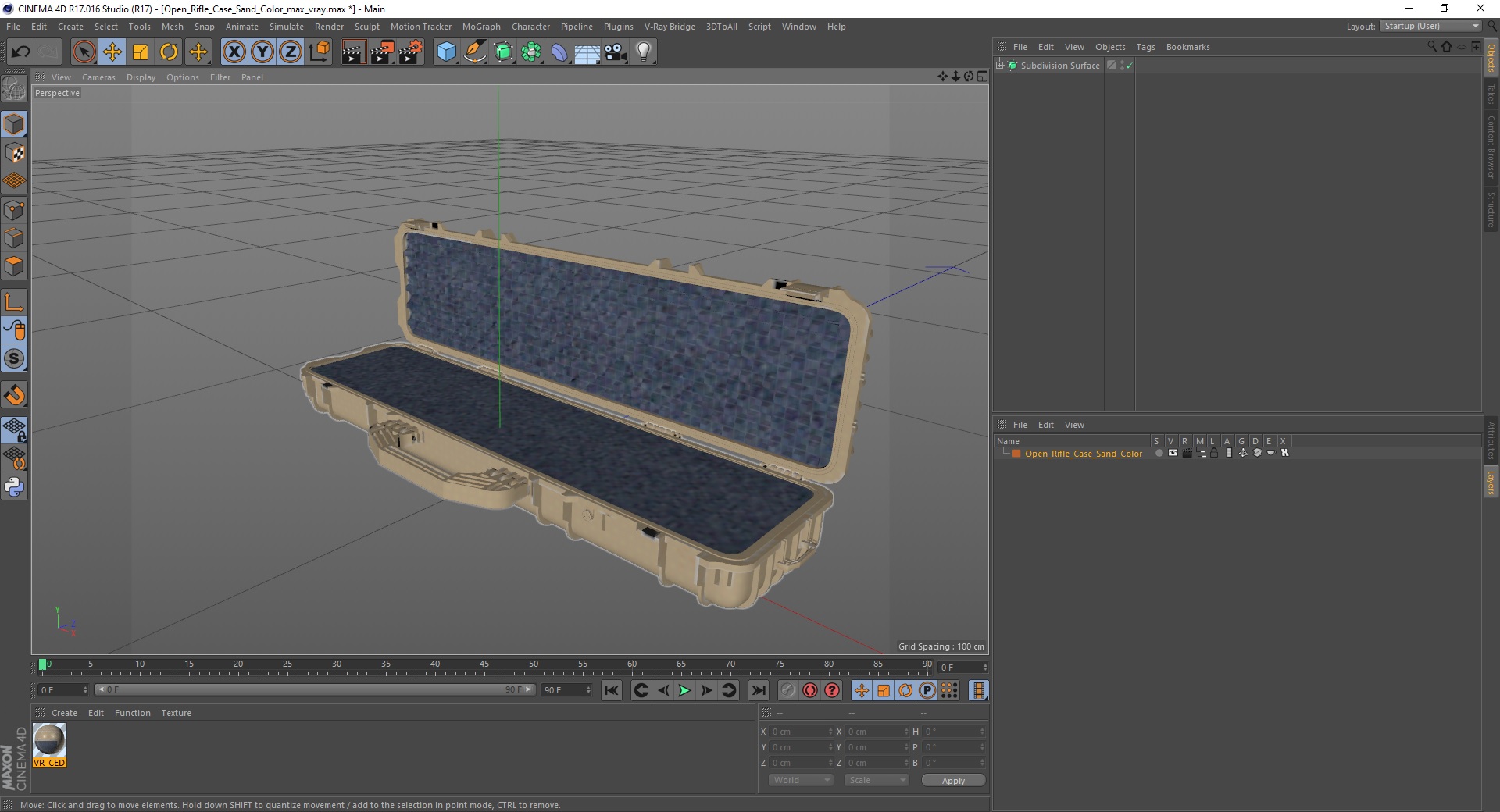Open the spline Pen tool
1500x812 pixels.
(x=474, y=52)
